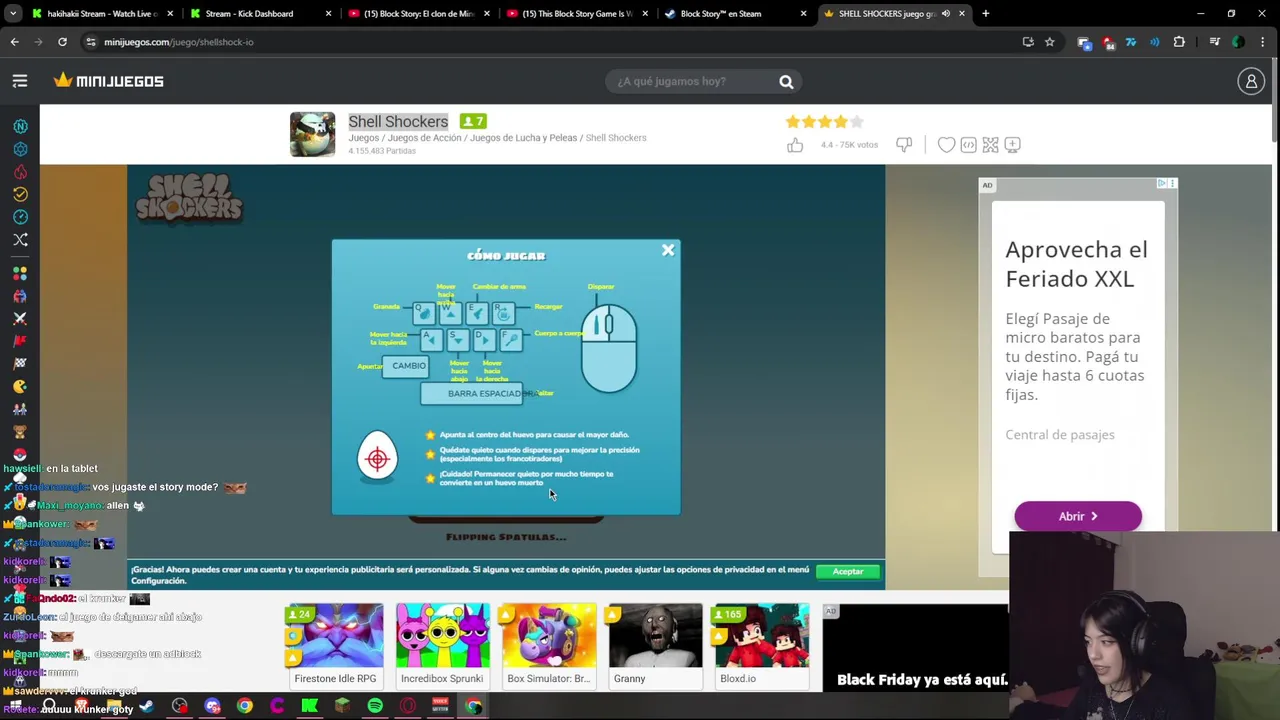Go back to previous page
This screenshot has width=1280, height=720.
tap(15, 42)
